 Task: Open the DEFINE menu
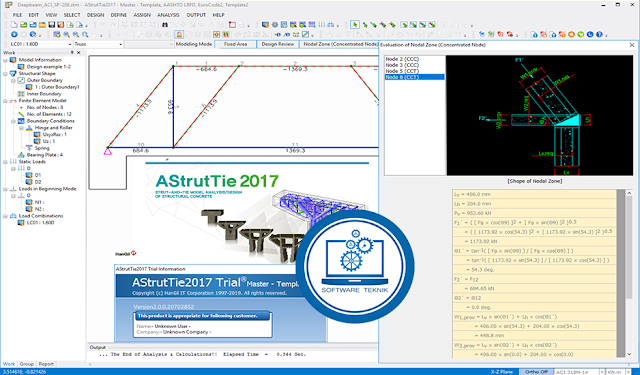119,15
